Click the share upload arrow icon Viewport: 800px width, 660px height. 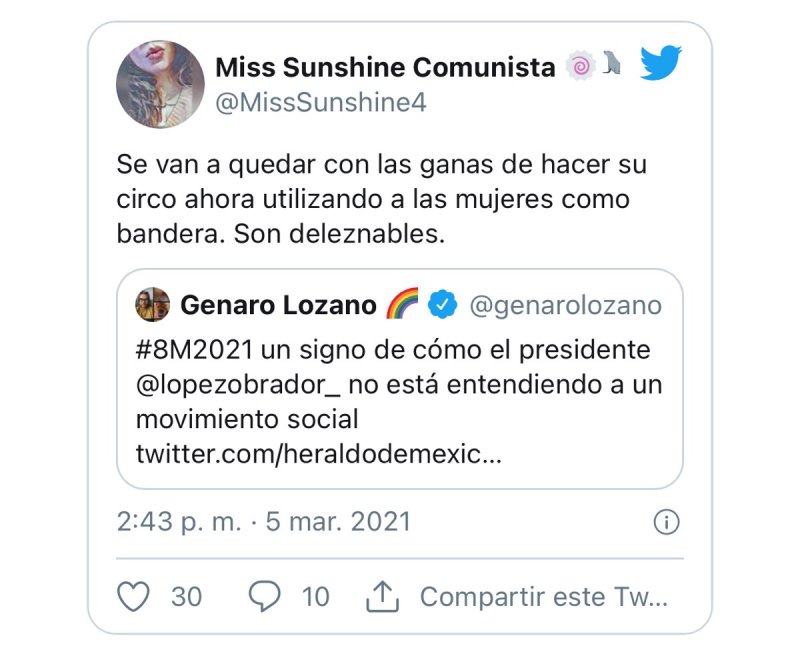tap(382, 597)
